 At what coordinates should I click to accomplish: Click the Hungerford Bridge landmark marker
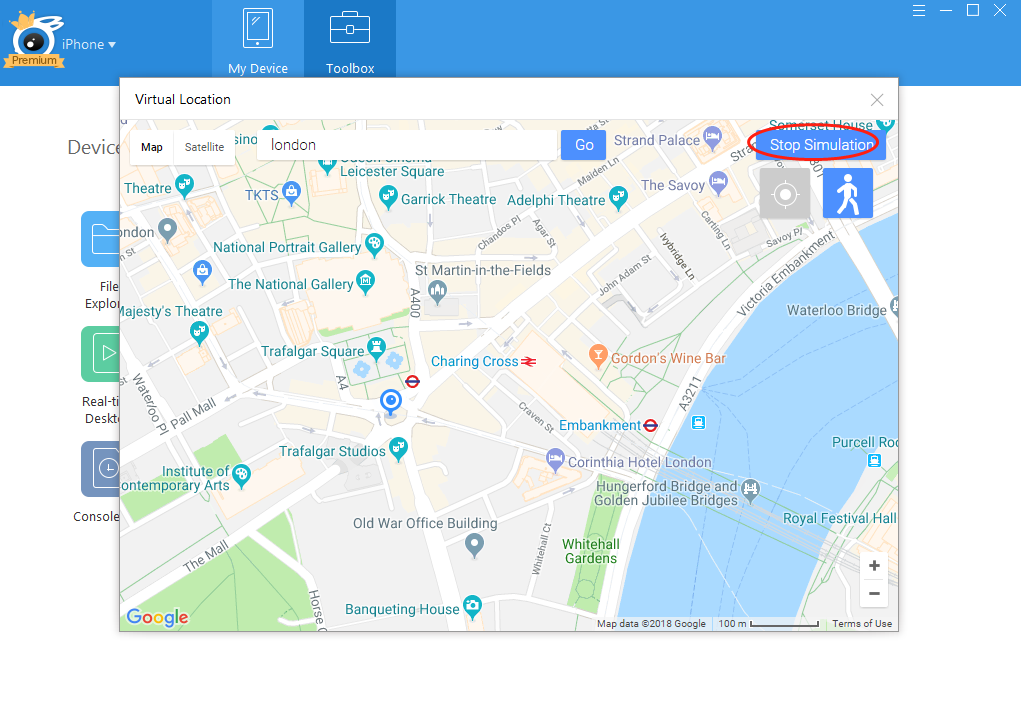point(750,490)
